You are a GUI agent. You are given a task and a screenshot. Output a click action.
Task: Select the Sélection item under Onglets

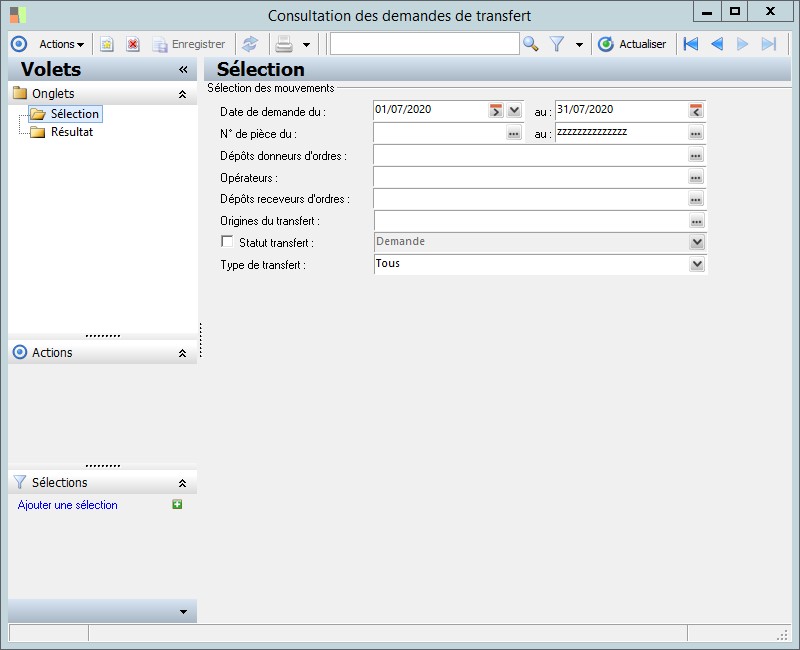click(x=74, y=114)
